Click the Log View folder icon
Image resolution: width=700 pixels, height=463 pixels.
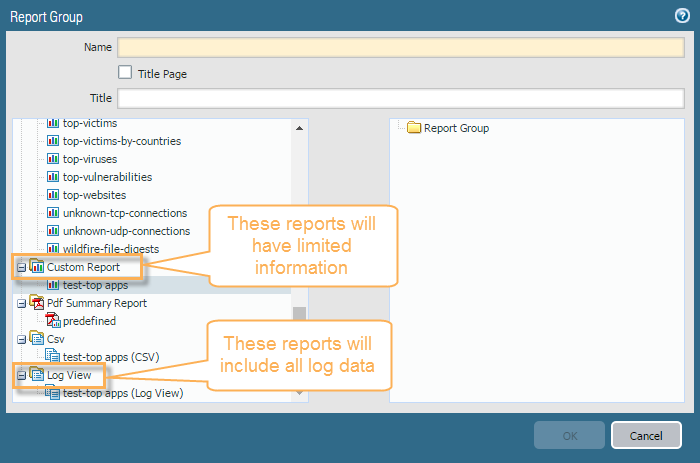[37, 374]
